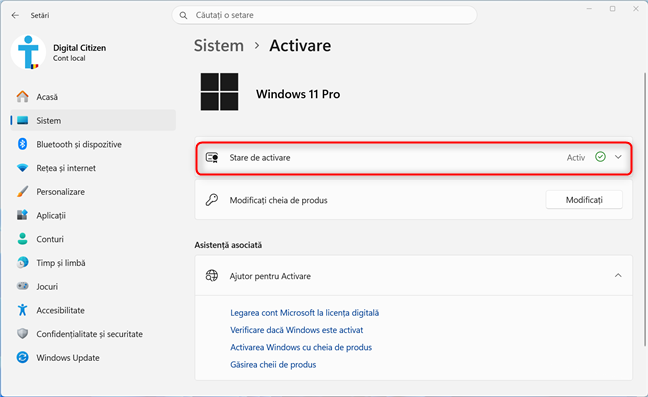Click the Jocuri gamepad icon
The image size is (648, 397).
pos(22,286)
